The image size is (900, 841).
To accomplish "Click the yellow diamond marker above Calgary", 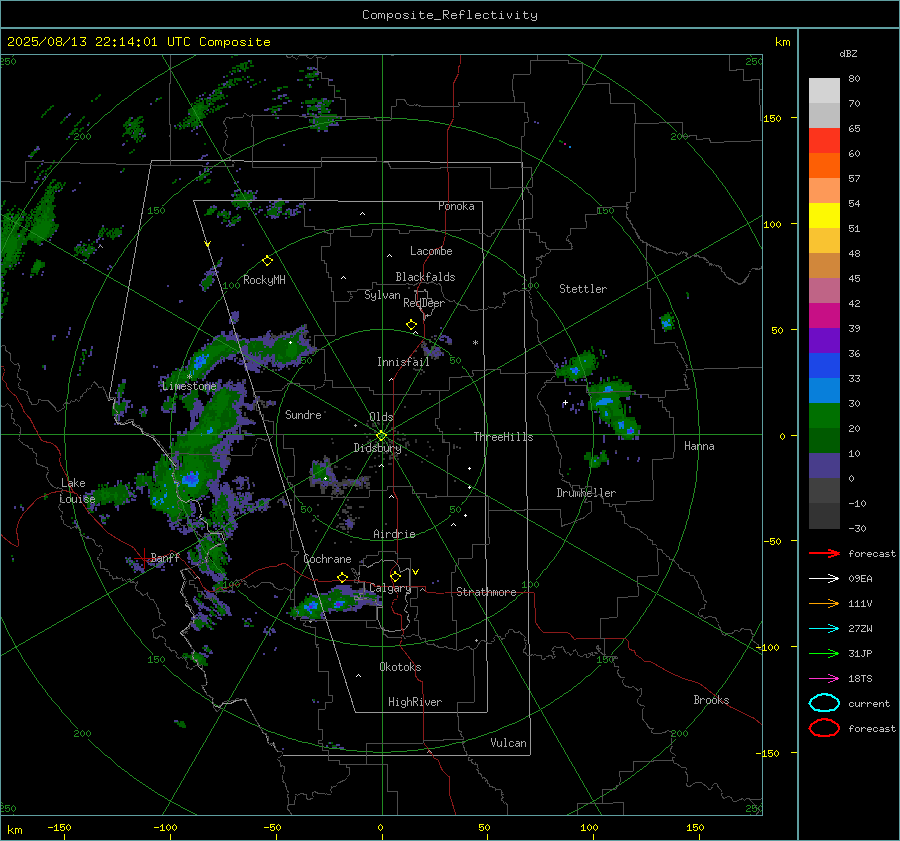I will [395, 576].
